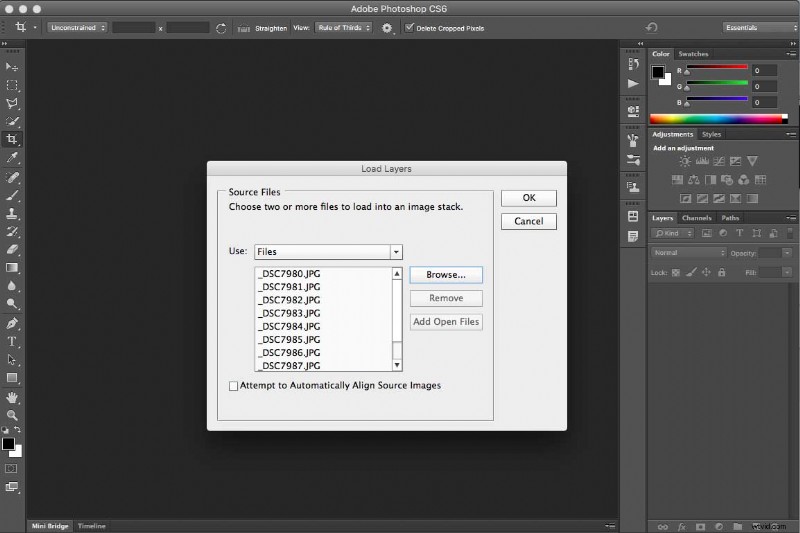
Task: Enable Attempt to Automatically Align Source Images
Action: tap(234, 386)
